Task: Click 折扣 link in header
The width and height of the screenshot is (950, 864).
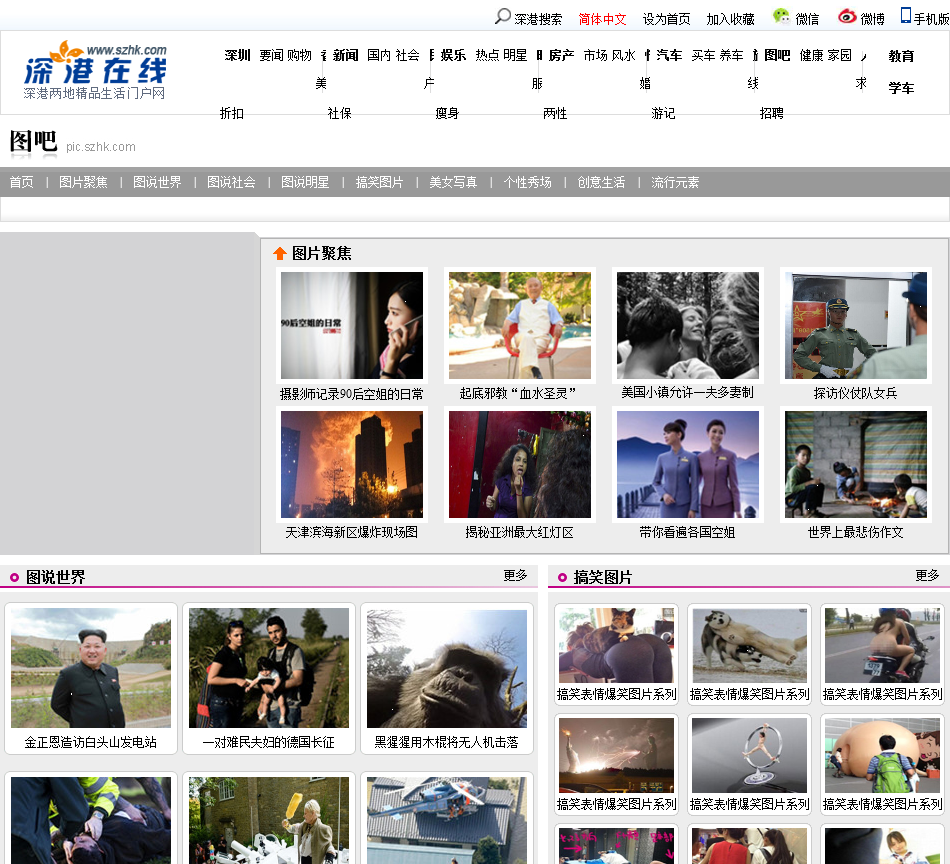Action: [x=231, y=113]
